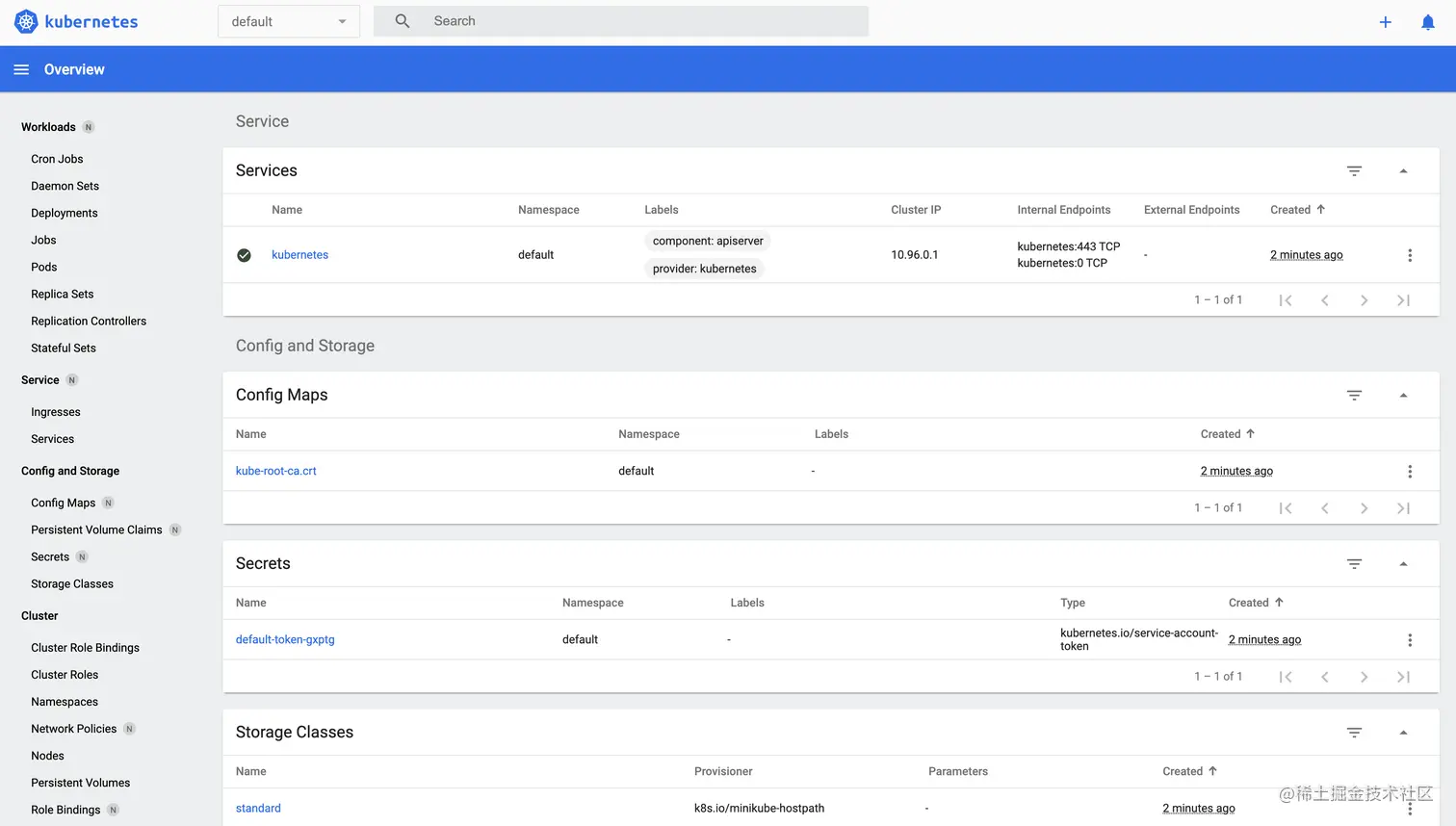Click the Workloads sidebar heading
The width and height of the screenshot is (1456, 826).
coord(48,127)
